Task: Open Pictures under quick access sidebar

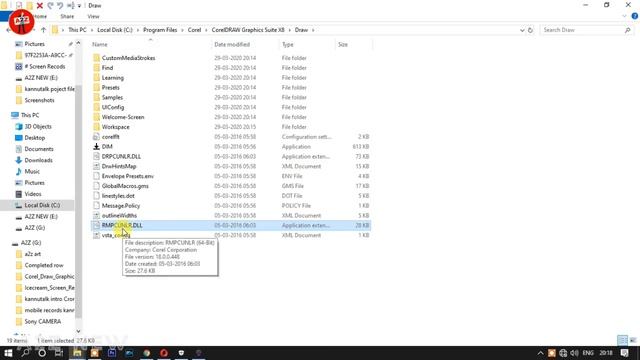Action: (34, 44)
